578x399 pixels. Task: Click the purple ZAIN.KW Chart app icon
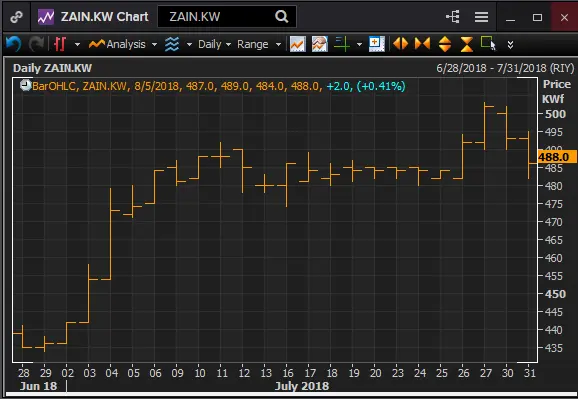coord(46,17)
